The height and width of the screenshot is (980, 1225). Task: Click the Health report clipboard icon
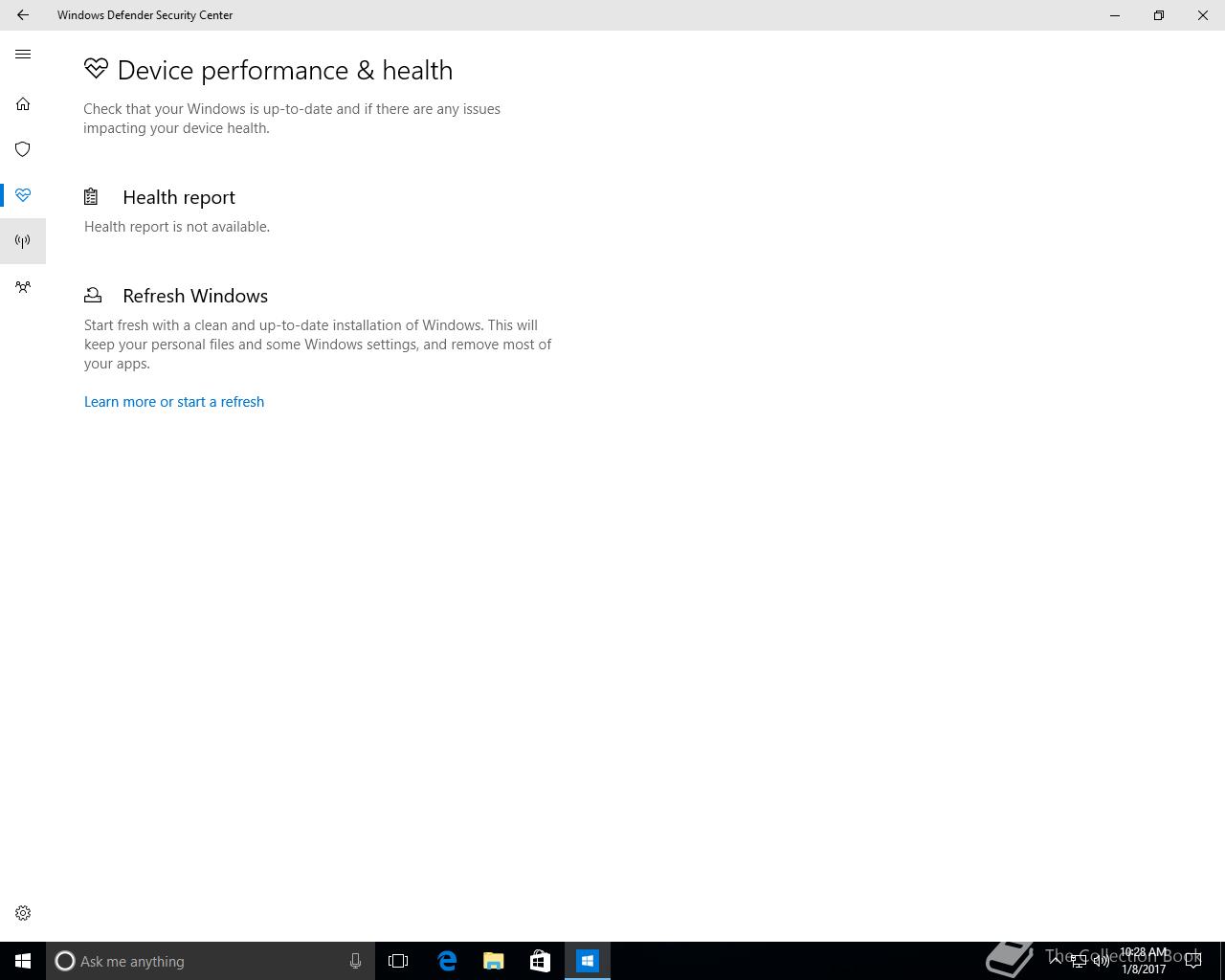coord(91,197)
